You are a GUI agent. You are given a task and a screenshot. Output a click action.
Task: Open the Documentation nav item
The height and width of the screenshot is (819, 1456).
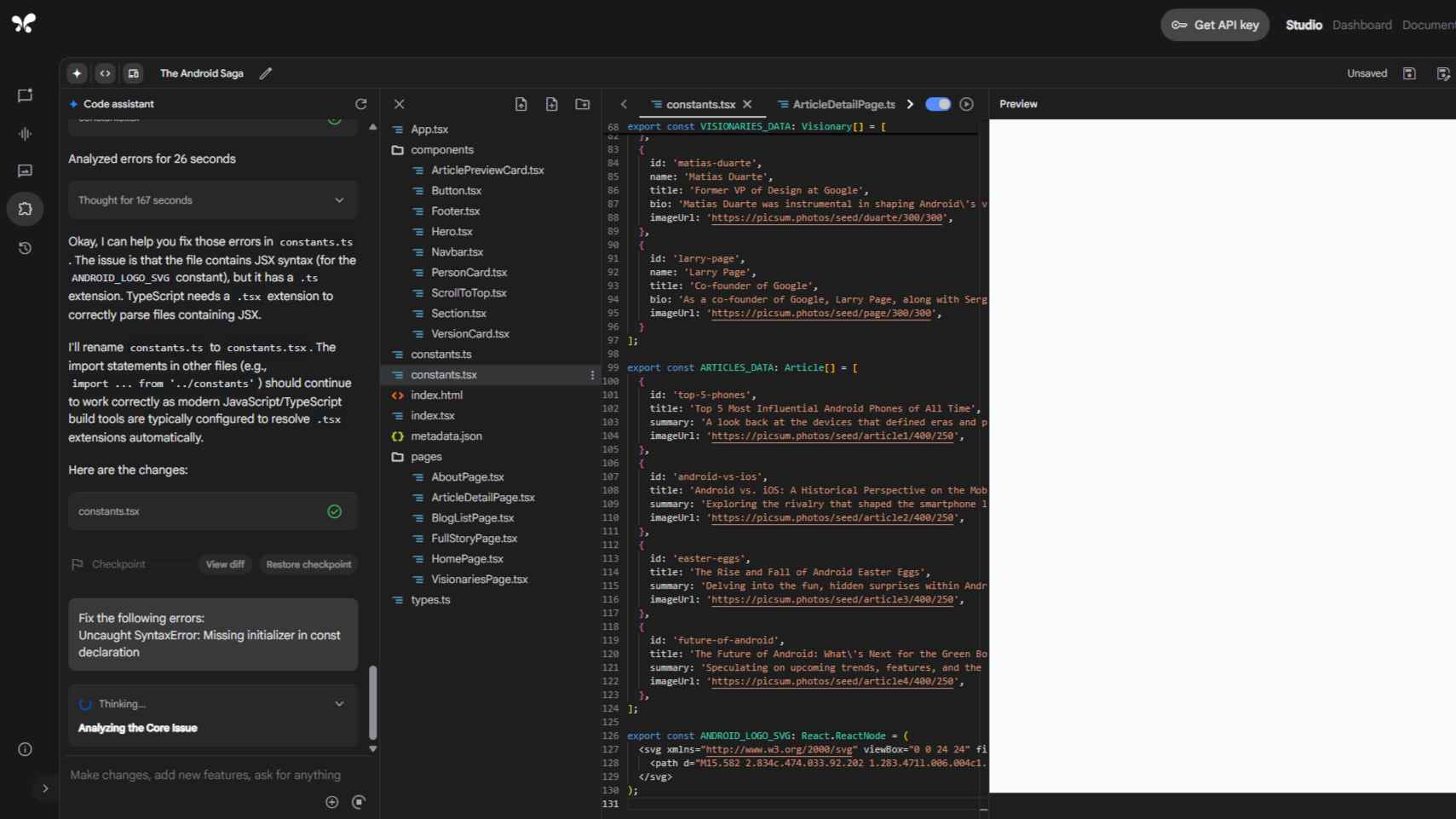(1429, 25)
